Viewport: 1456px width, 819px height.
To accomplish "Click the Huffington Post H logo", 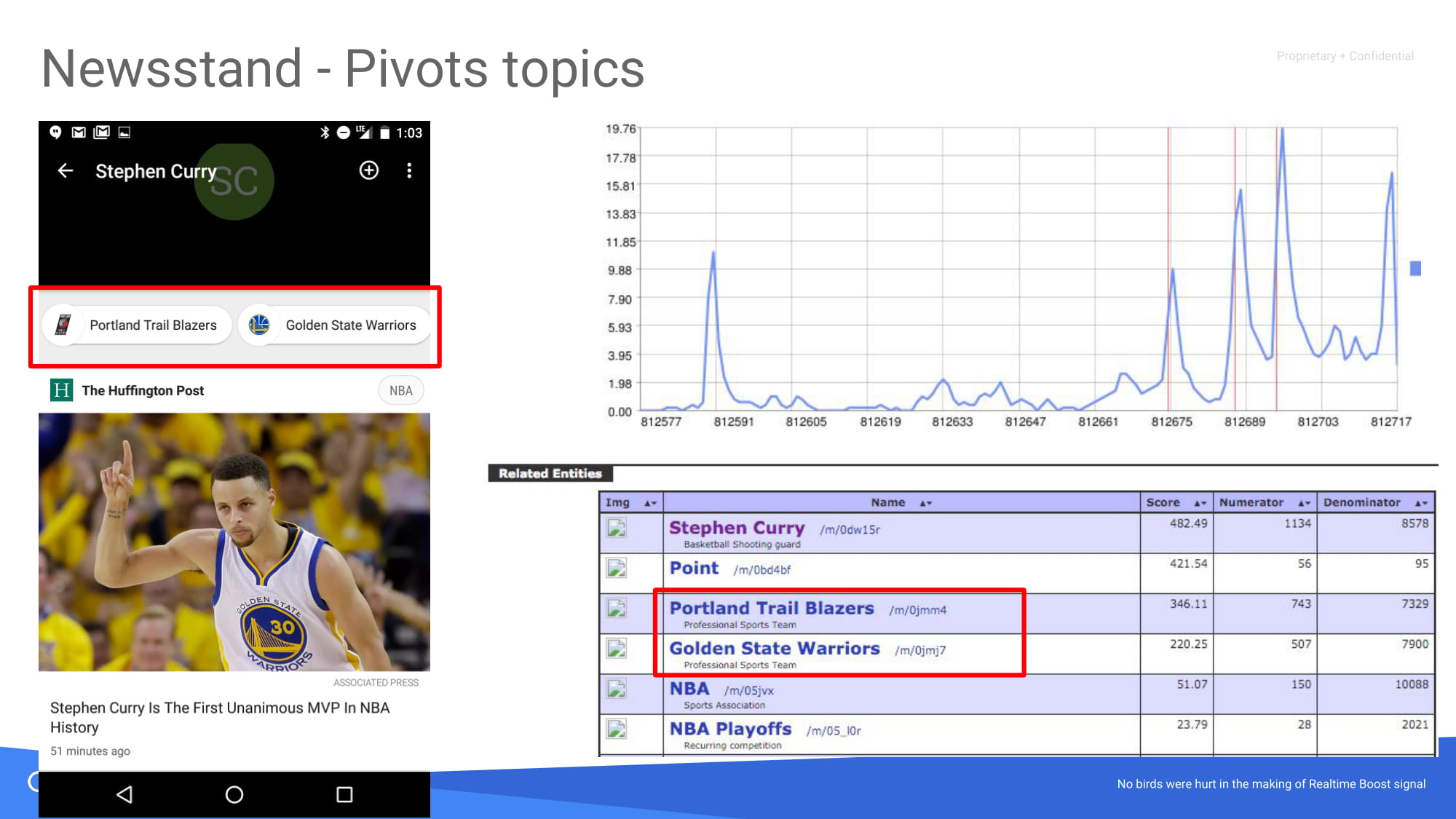I will coord(61,390).
